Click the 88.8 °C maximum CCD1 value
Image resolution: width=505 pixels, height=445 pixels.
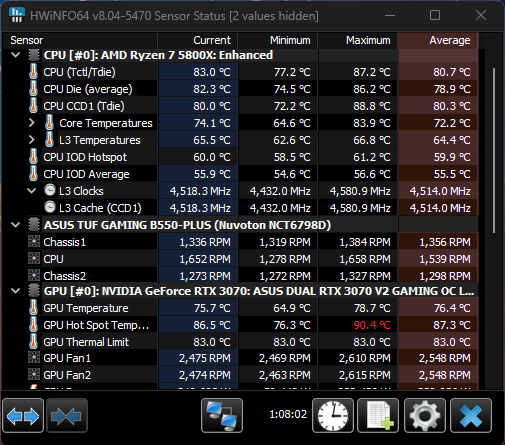click(372, 106)
